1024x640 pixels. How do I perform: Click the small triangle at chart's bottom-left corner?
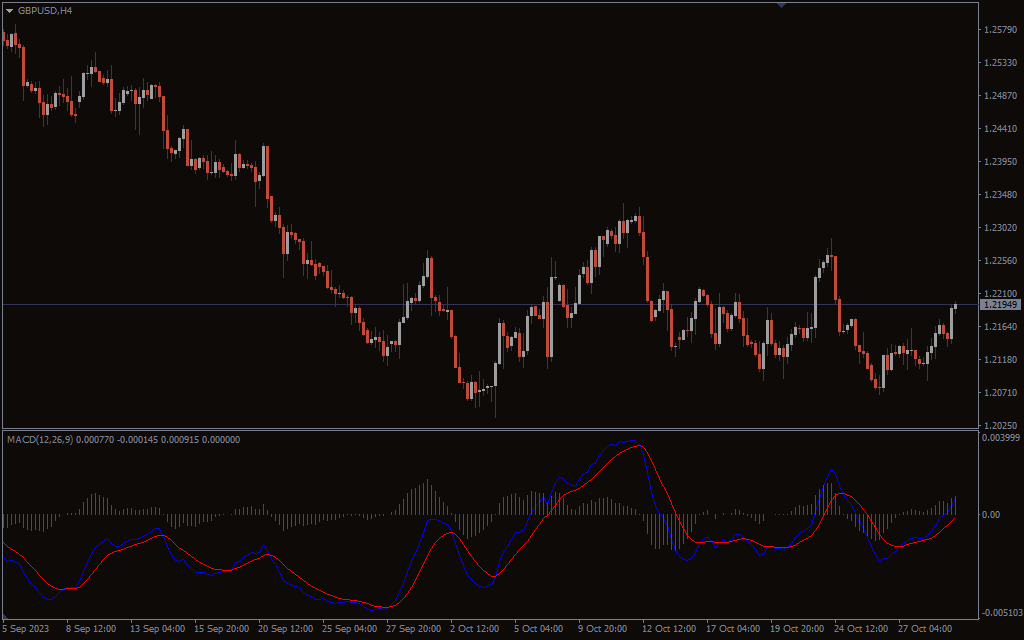pyautogui.click(x=6, y=616)
